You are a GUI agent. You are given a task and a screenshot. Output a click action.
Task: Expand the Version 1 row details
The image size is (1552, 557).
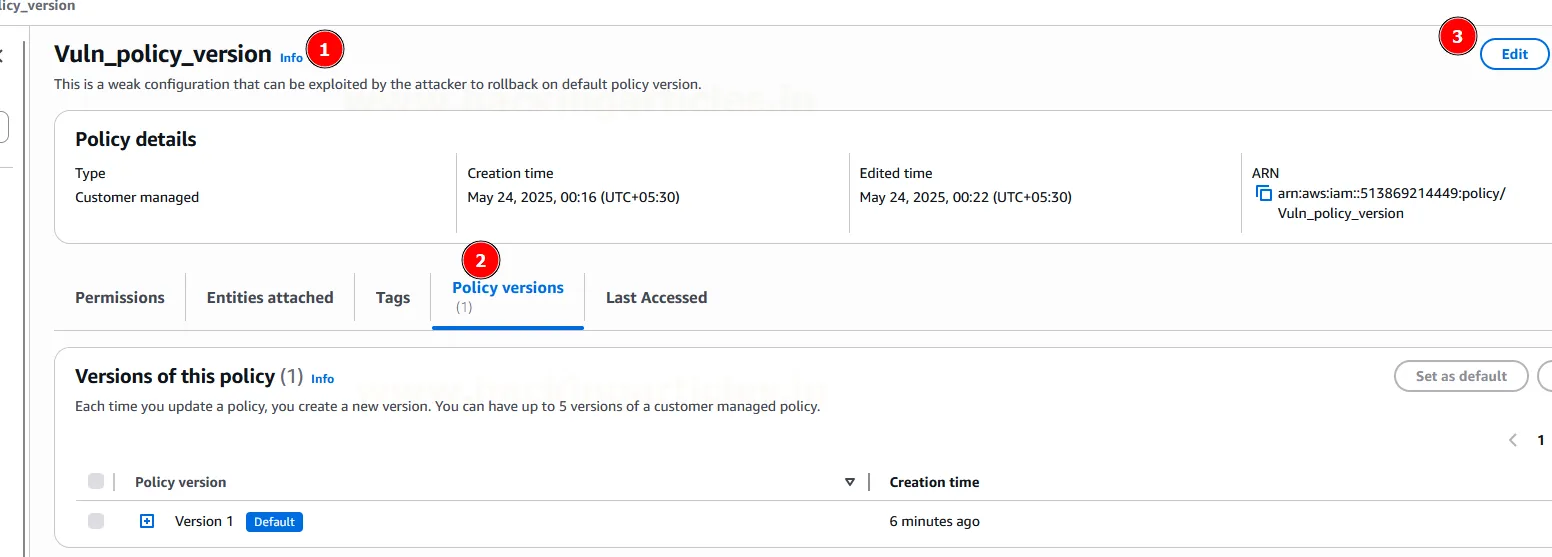point(147,521)
